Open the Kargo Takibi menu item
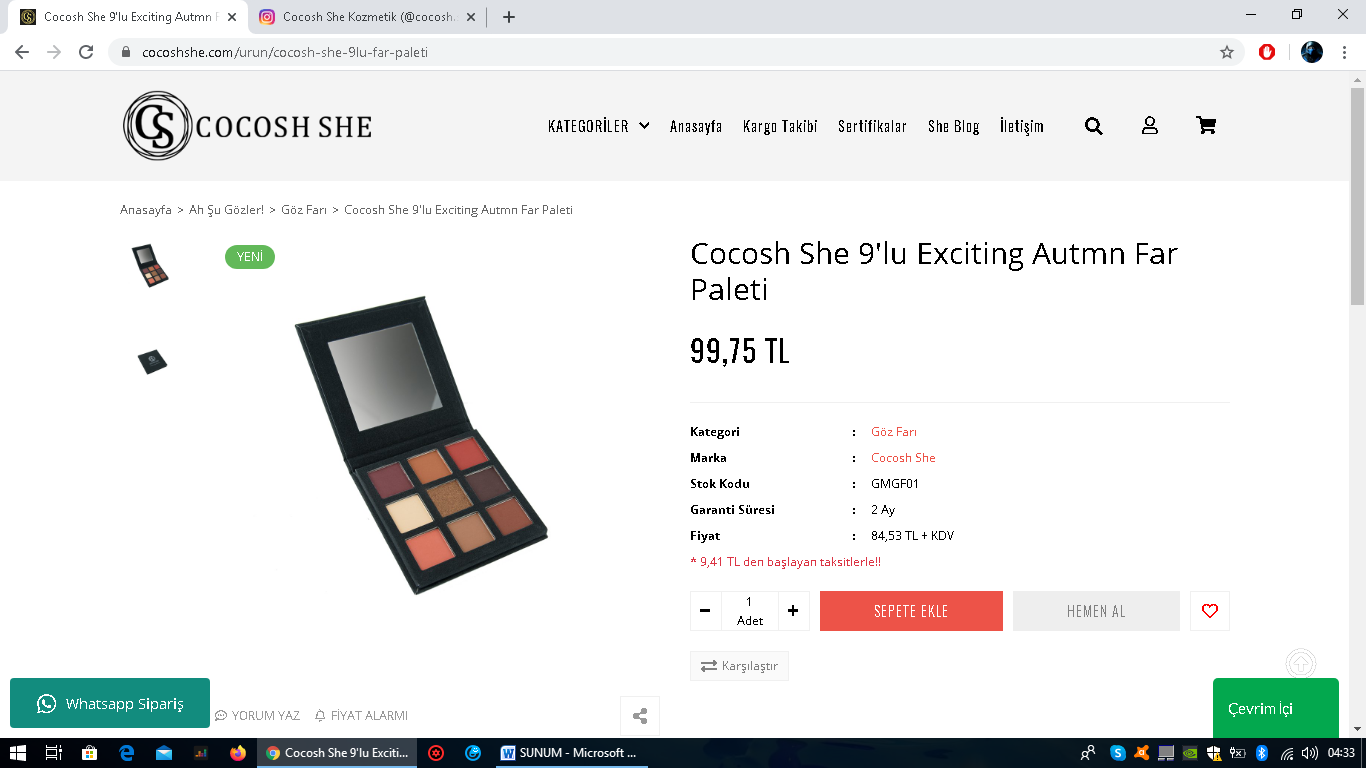 coord(780,126)
